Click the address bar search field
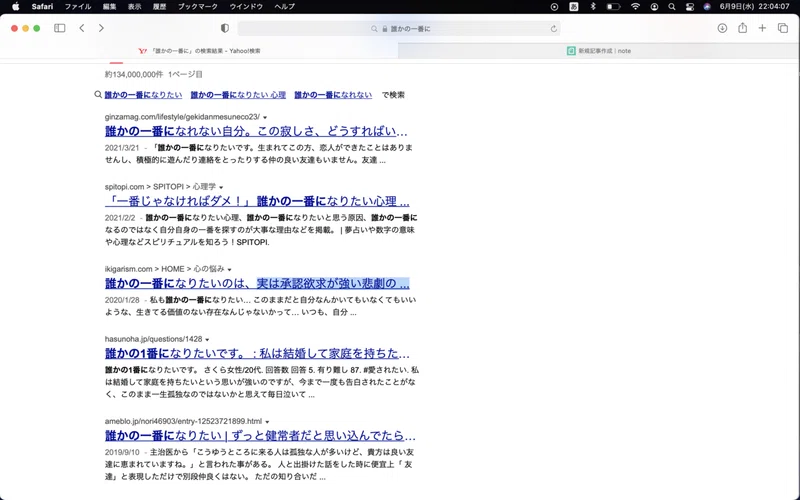800x500 pixels. [399, 29]
